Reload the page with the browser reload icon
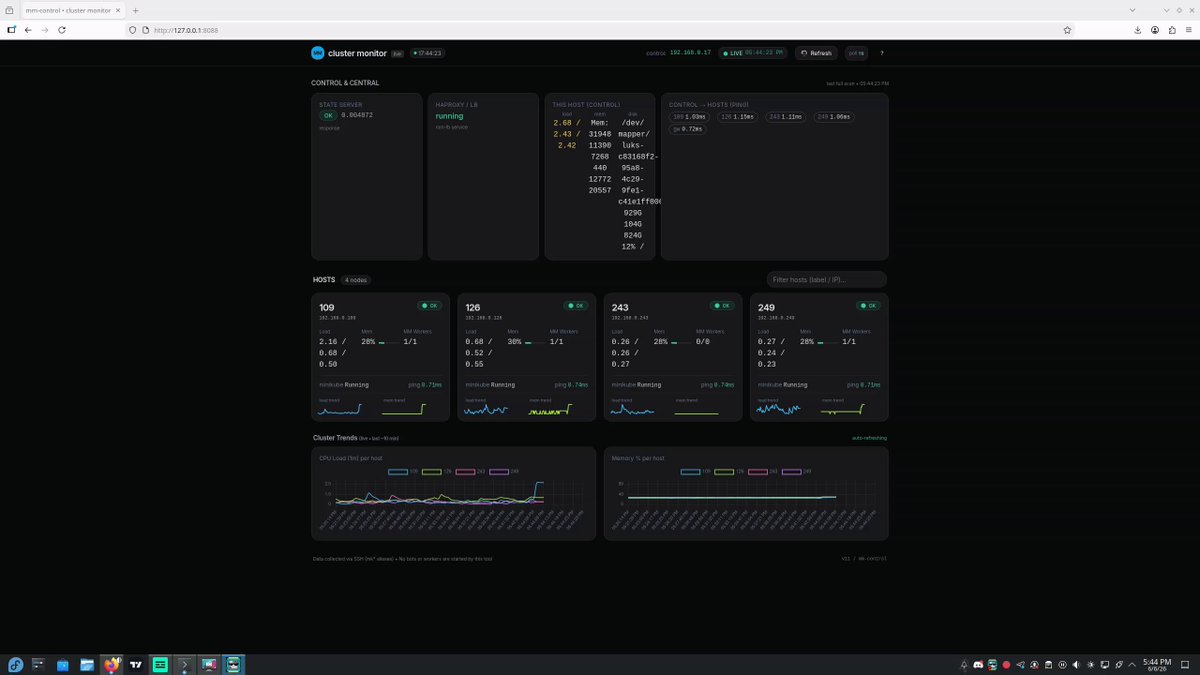 tap(62, 30)
